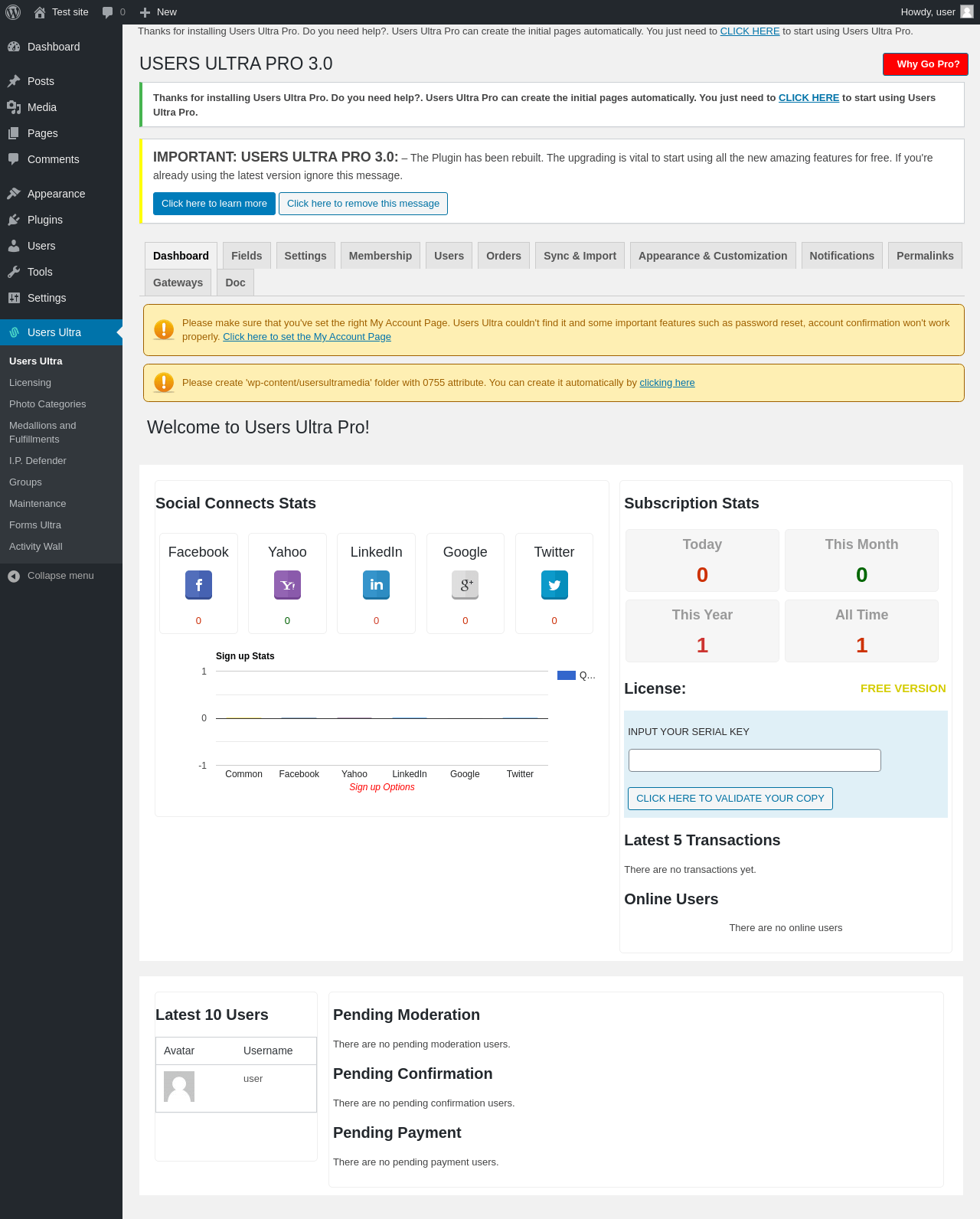Screen dimensions: 980x1219
Task: Click the Users person icon in sidebar
Action: click(x=14, y=246)
